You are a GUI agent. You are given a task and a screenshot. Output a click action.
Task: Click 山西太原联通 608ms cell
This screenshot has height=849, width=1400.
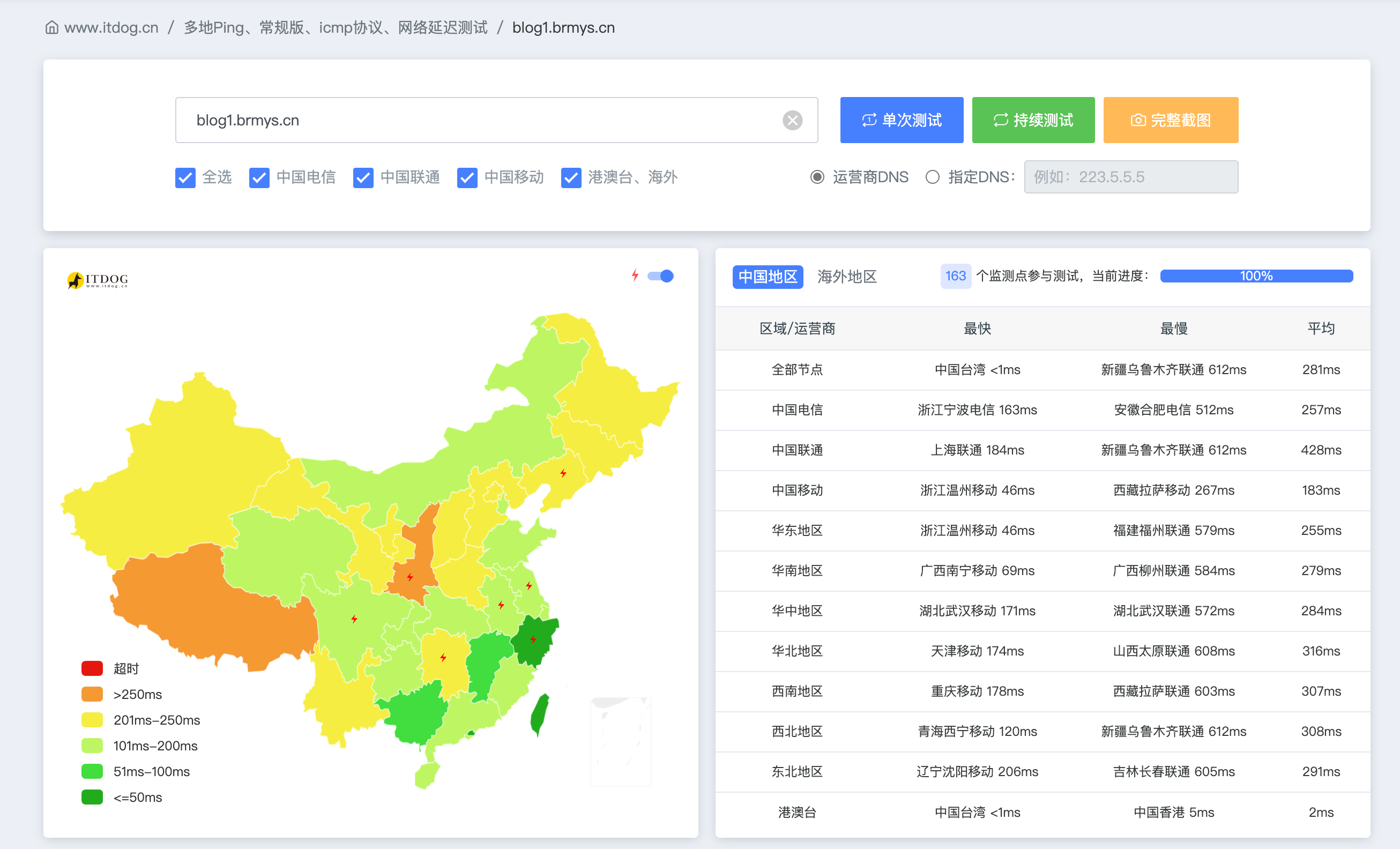pyautogui.click(x=1174, y=651)
